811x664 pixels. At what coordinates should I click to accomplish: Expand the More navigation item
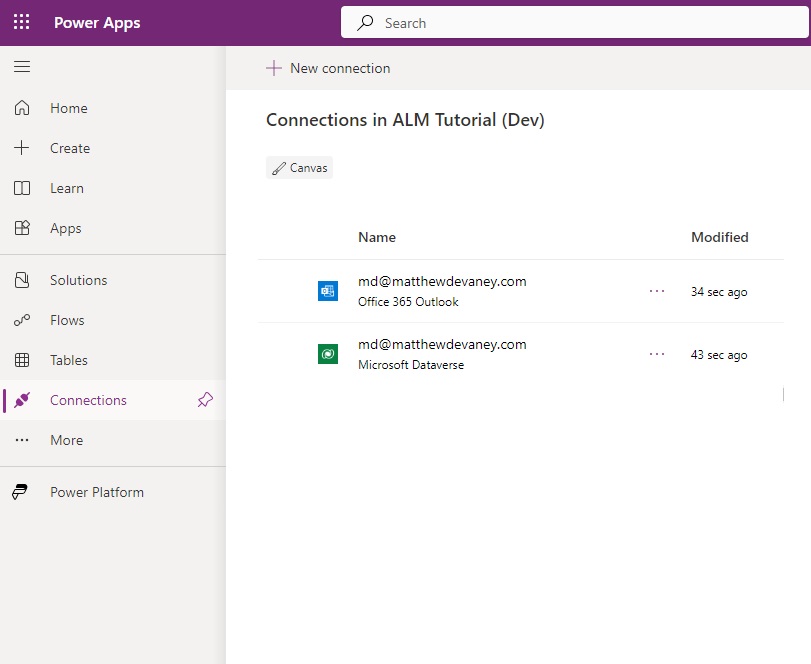point(113,440)
